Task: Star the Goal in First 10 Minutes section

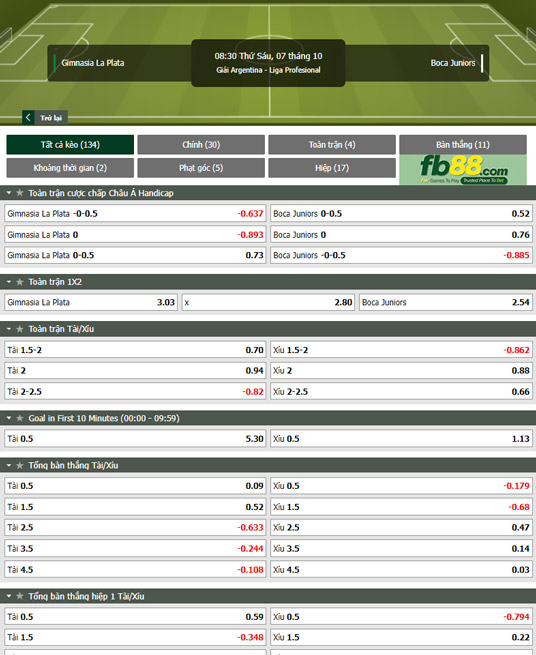Action: 20,418
